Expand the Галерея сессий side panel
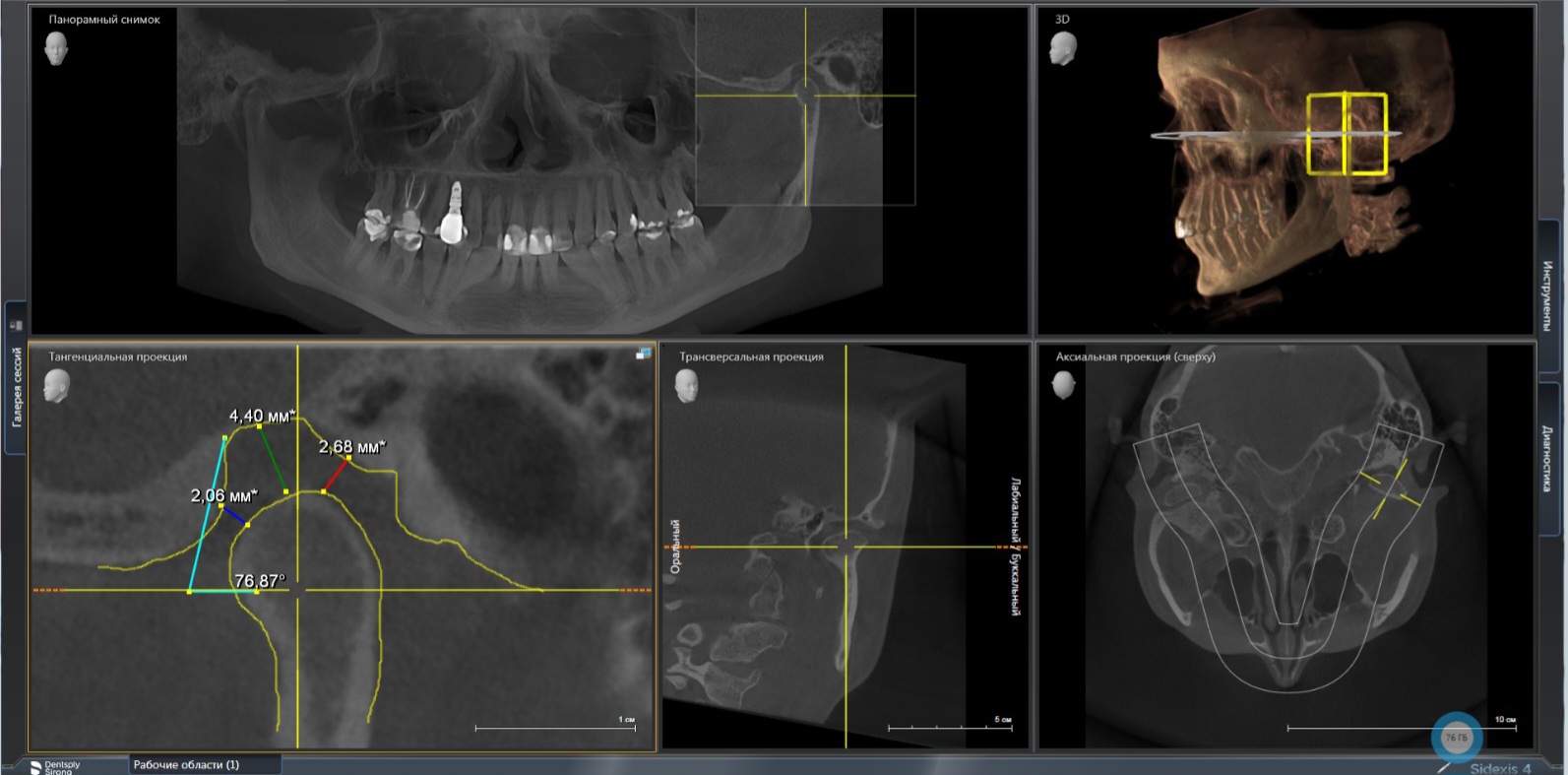 (x=17, y=388)
